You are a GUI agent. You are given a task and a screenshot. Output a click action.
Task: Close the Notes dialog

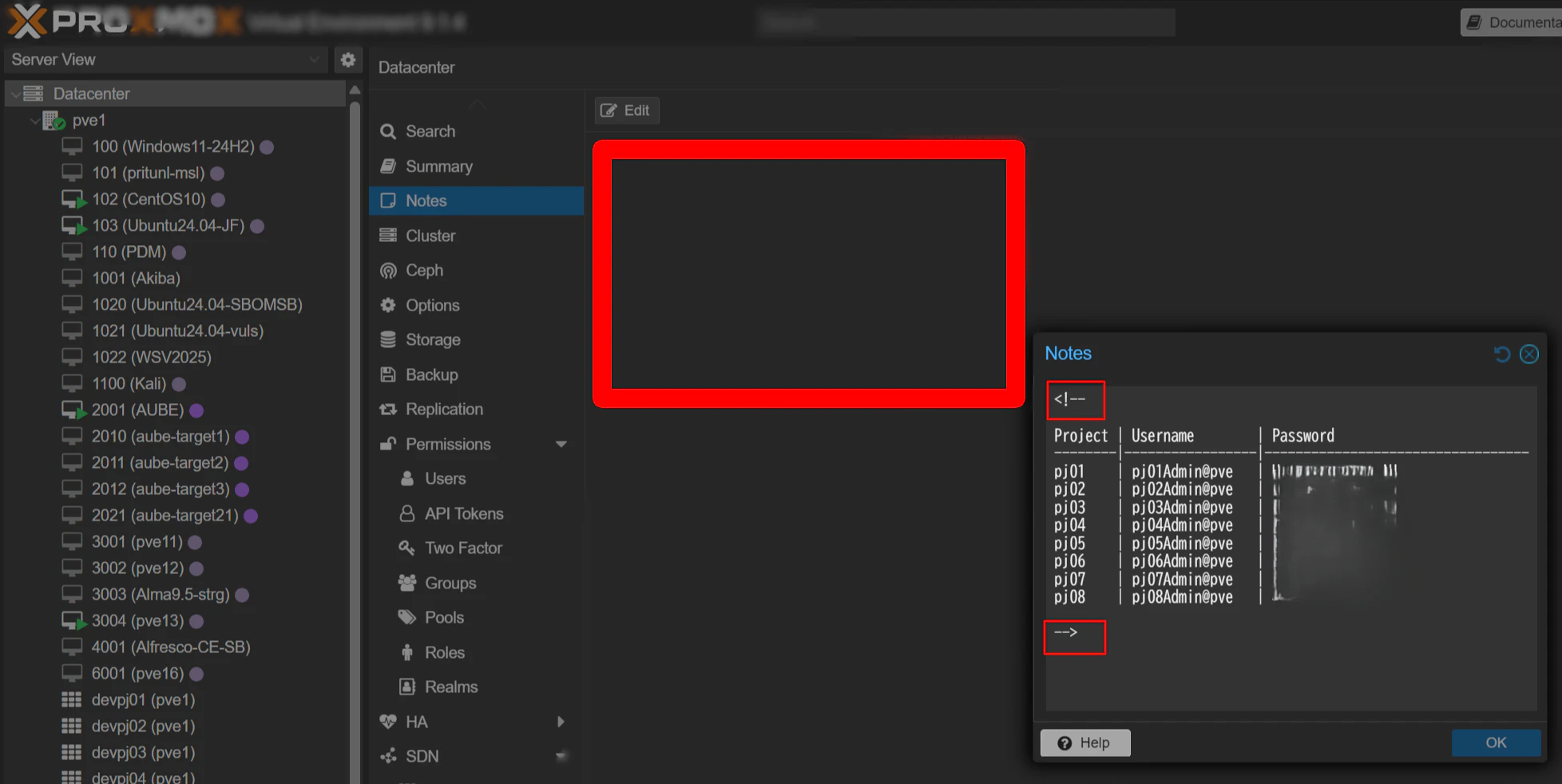click(1528, 354)
